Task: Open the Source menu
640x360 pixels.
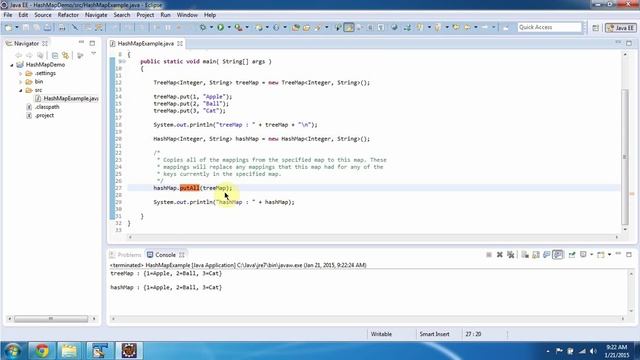Action: coord(43,15)
